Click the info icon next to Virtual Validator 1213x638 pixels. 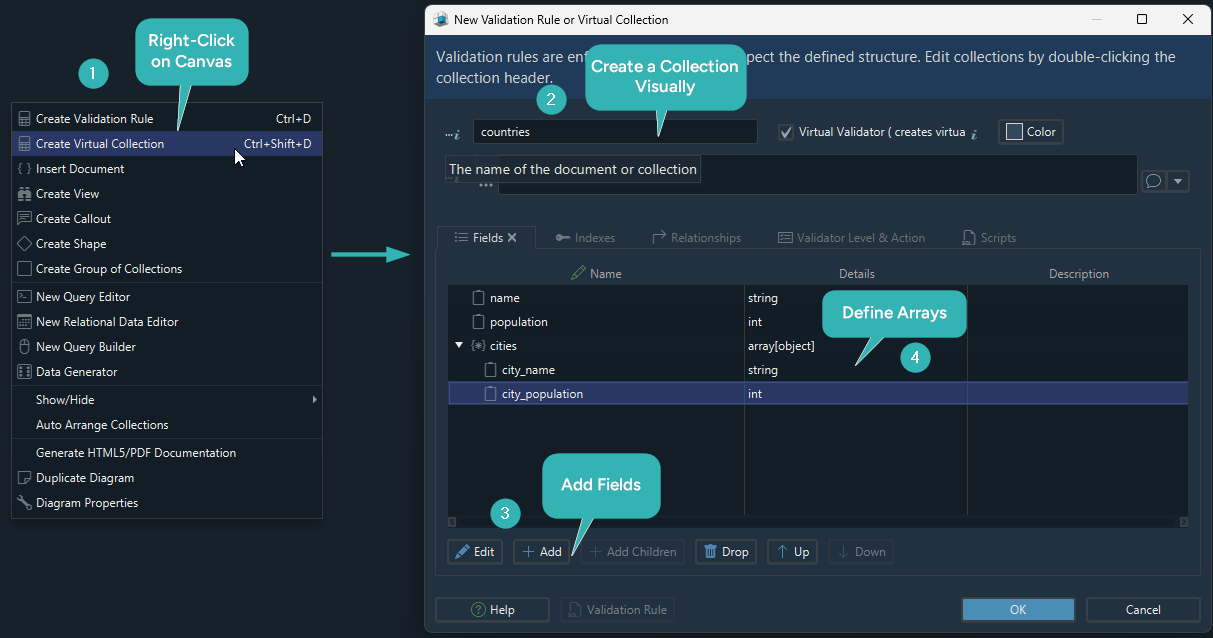click(974, 132)
